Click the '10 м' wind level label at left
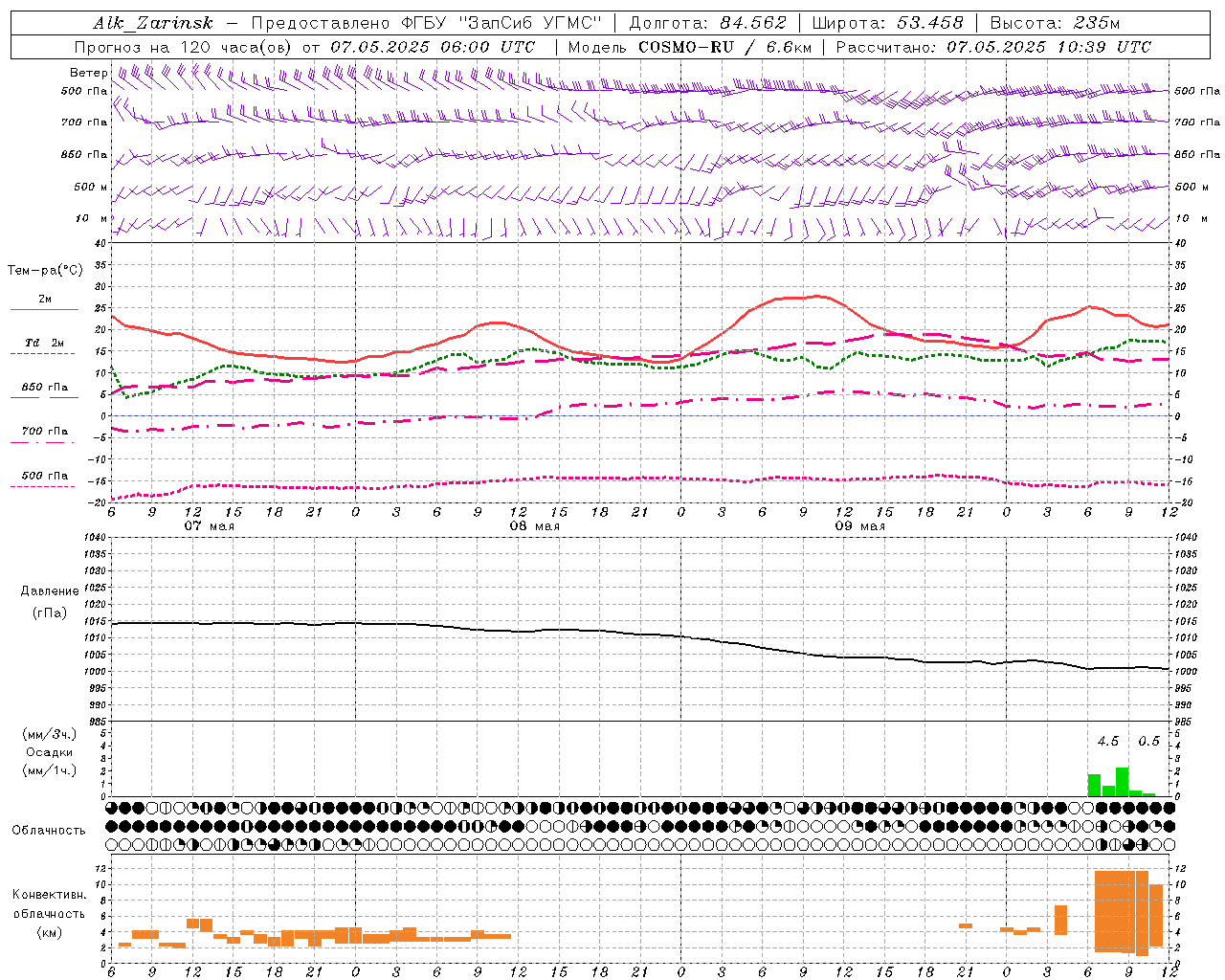This screenshot has height=980, width=1225. pos(92,219)
